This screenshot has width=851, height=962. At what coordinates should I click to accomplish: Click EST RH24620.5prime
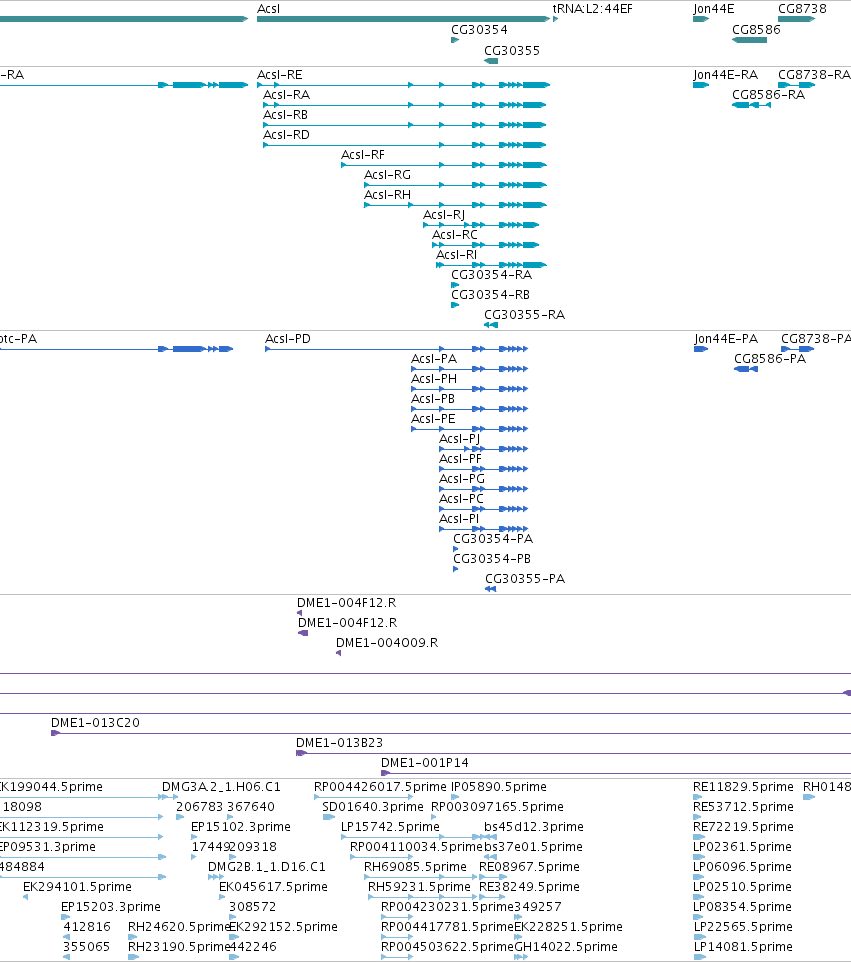click(179, 926)
